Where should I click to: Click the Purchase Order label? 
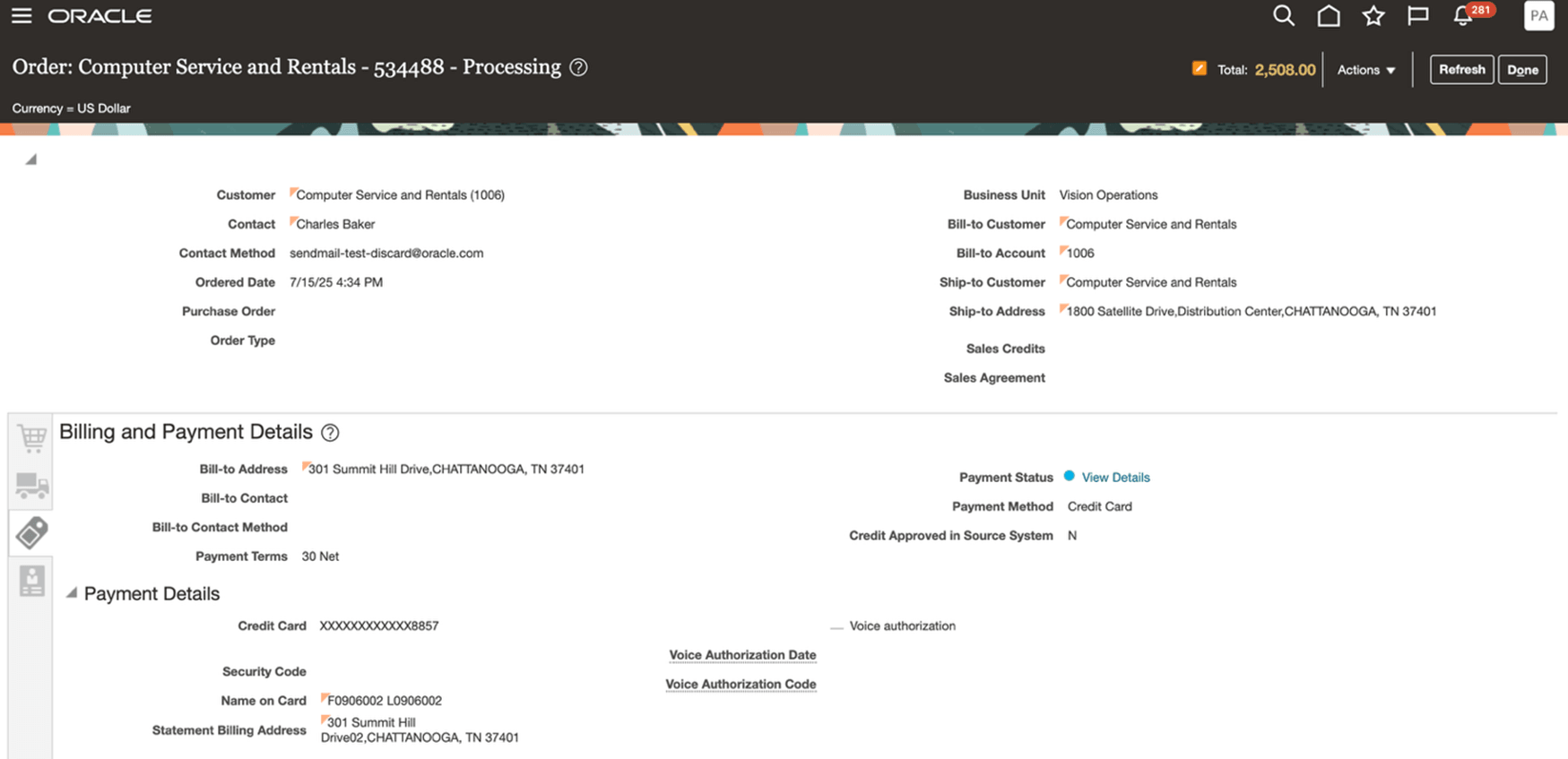click(x=229, y=312)
